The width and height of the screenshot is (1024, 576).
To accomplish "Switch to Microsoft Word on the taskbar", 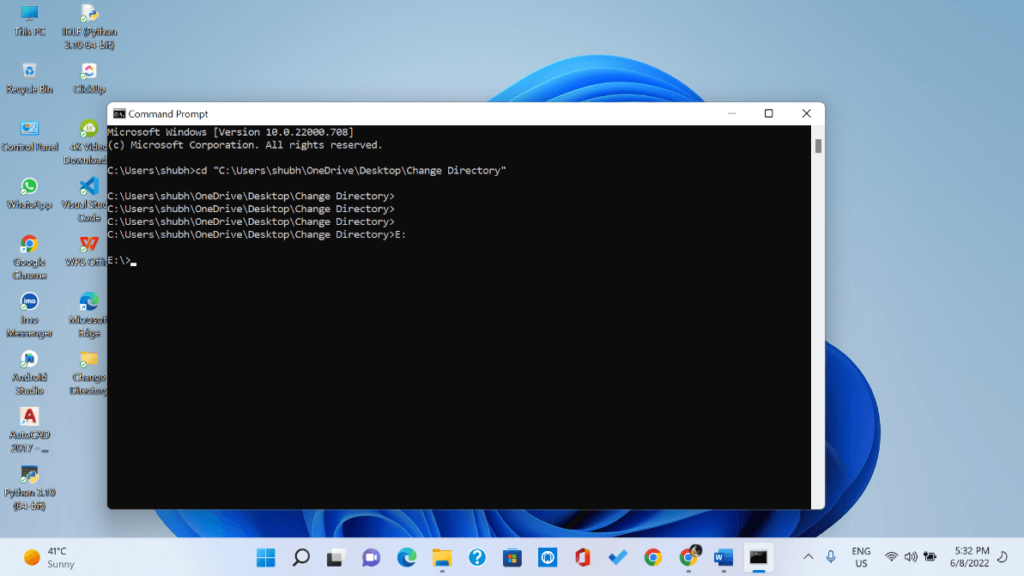I will coord(724,557).
